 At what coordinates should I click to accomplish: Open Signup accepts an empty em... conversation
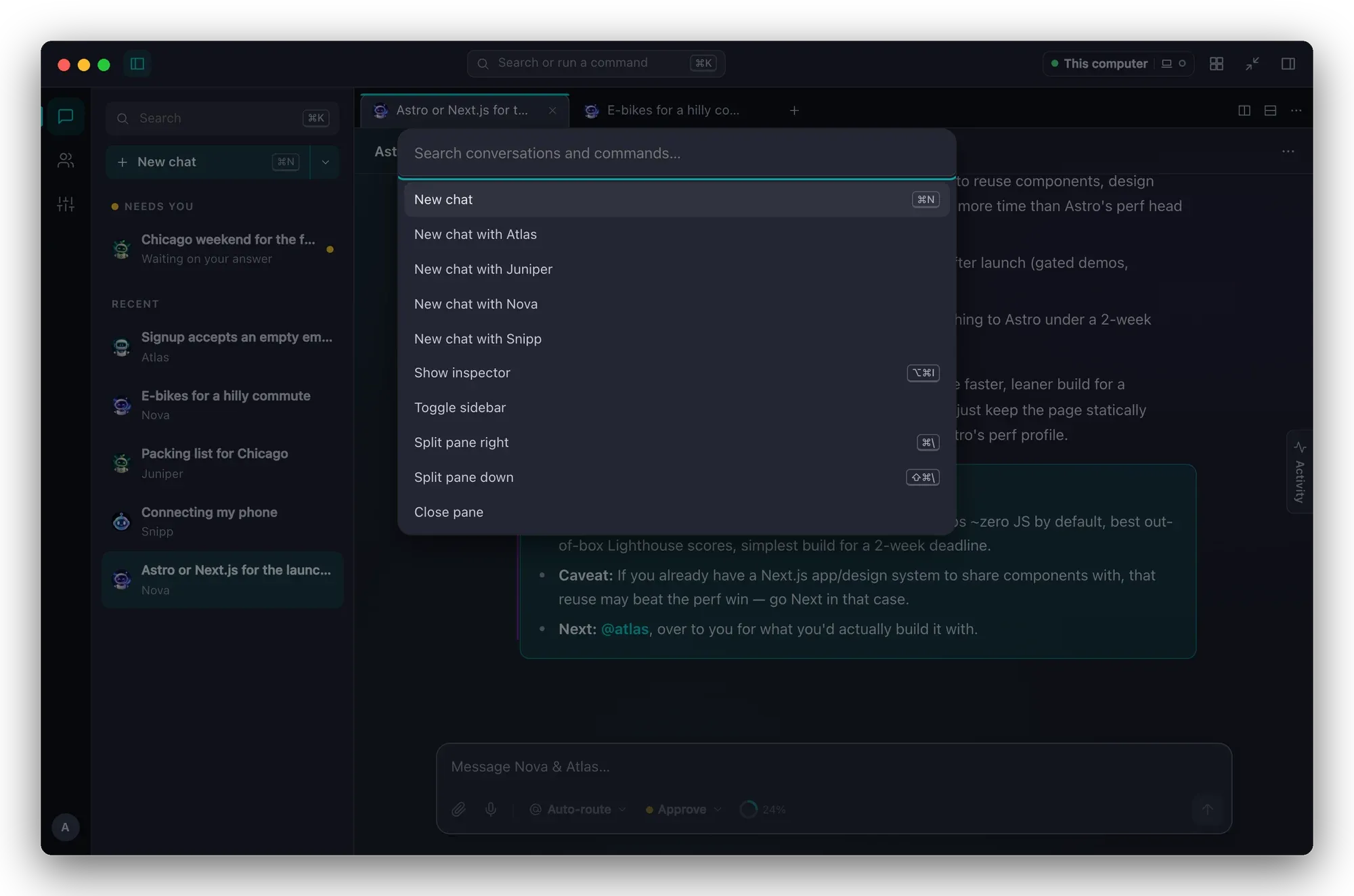[222, 346]
